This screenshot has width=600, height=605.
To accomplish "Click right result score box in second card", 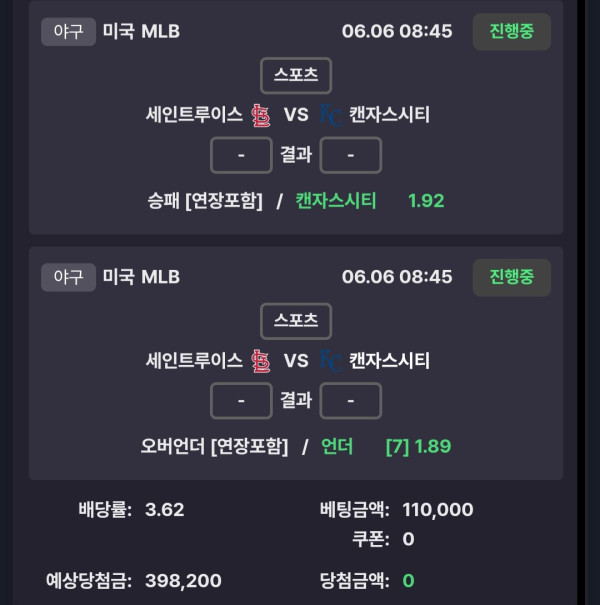I will [x=351, y=401].
